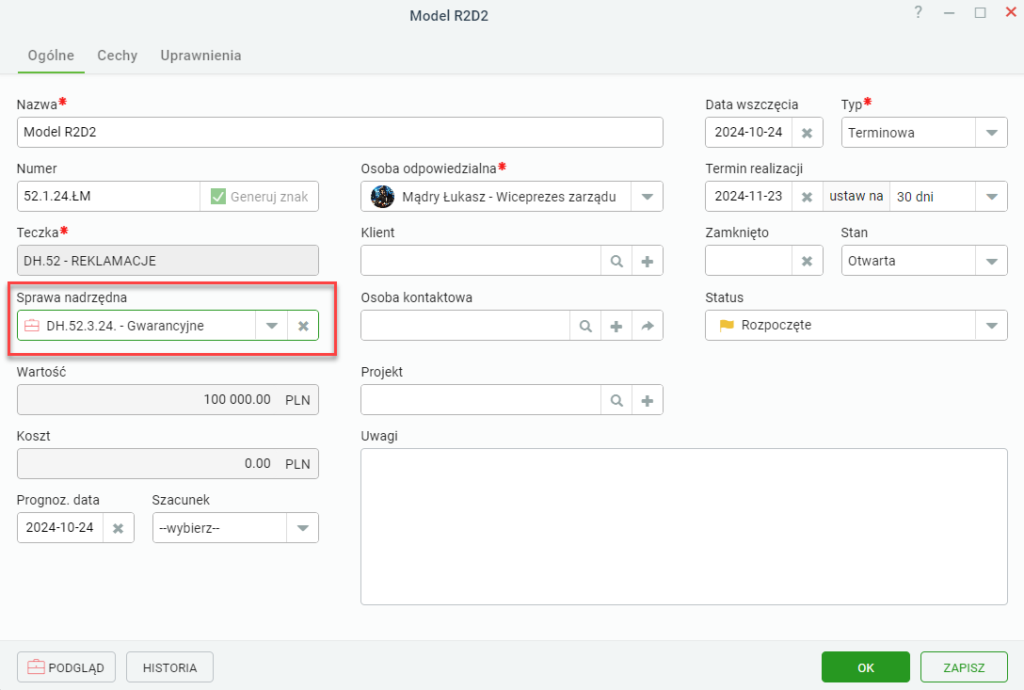Add a new Projekt

[x=647, y=400]
